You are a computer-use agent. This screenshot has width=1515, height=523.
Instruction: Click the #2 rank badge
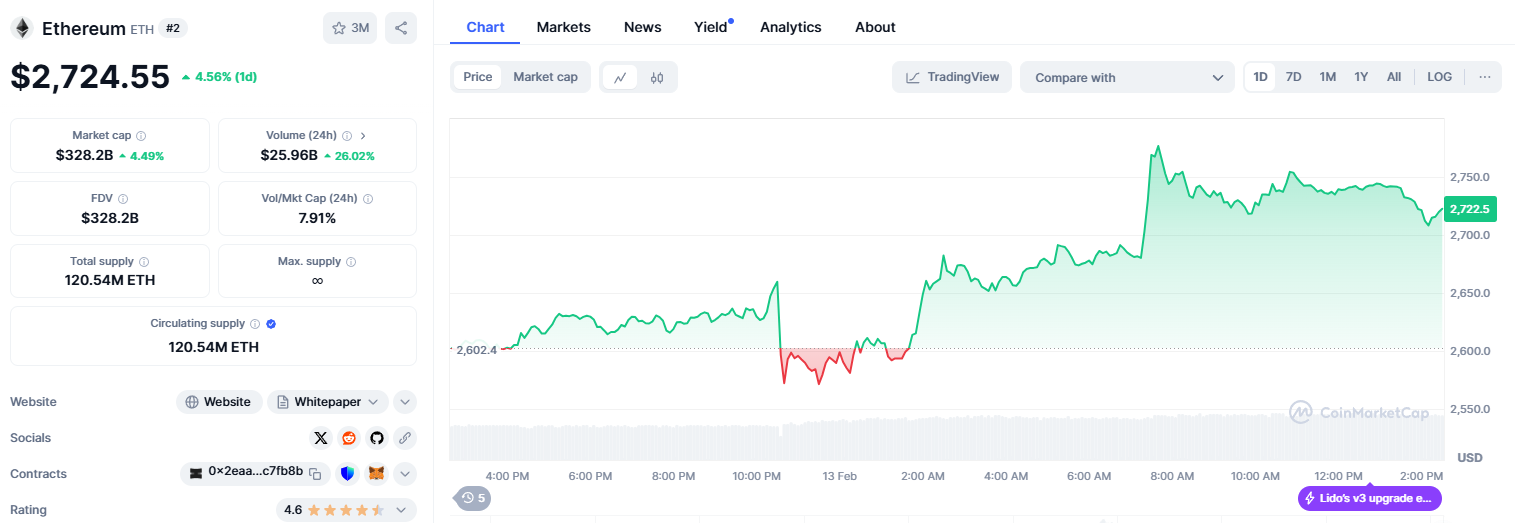[173, 28]
